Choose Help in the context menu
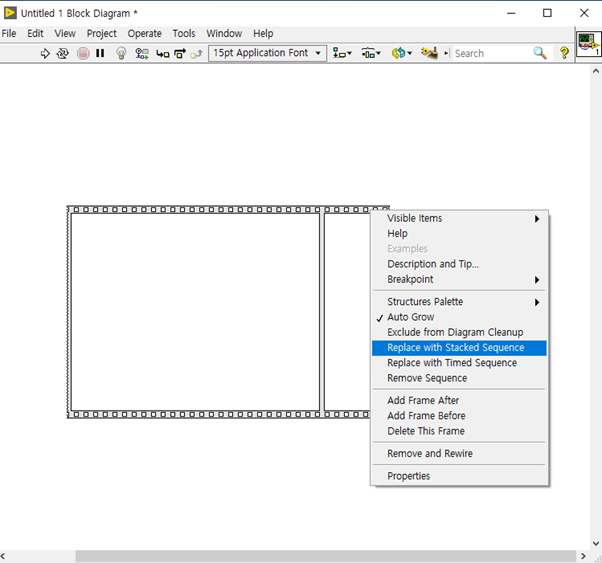Image resolution: width=602 pixels, height=563 pixels. click(x=459, y=233)
